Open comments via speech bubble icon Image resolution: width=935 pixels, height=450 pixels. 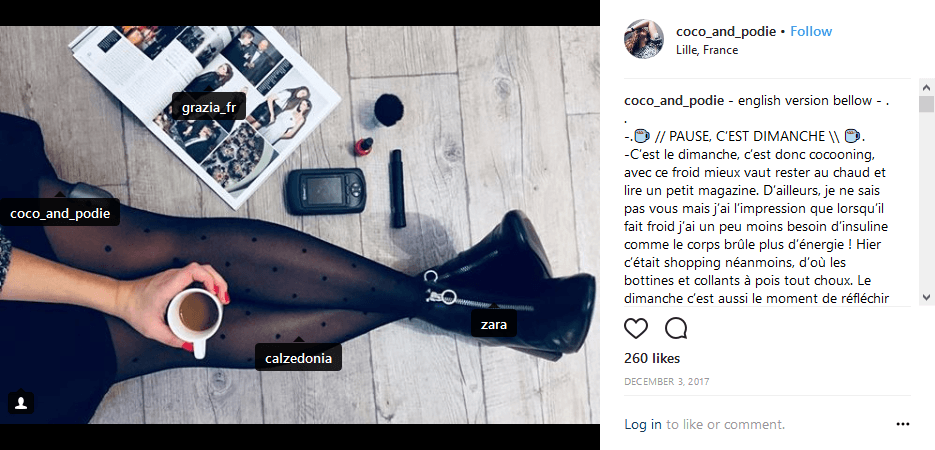tap(676, 328)
